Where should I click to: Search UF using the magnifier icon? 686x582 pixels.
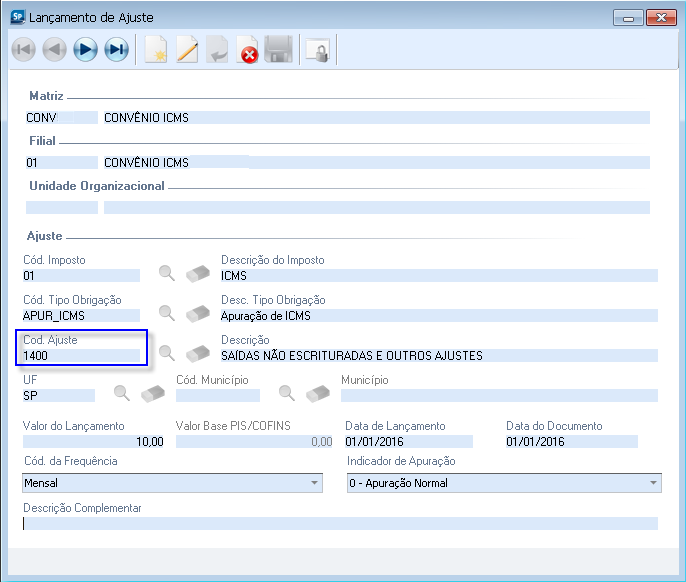(x=121, y=394)
